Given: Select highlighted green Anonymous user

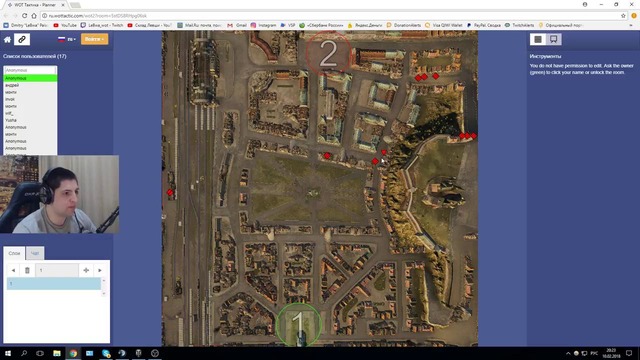Looking at the screenshot, I should 30,78.
